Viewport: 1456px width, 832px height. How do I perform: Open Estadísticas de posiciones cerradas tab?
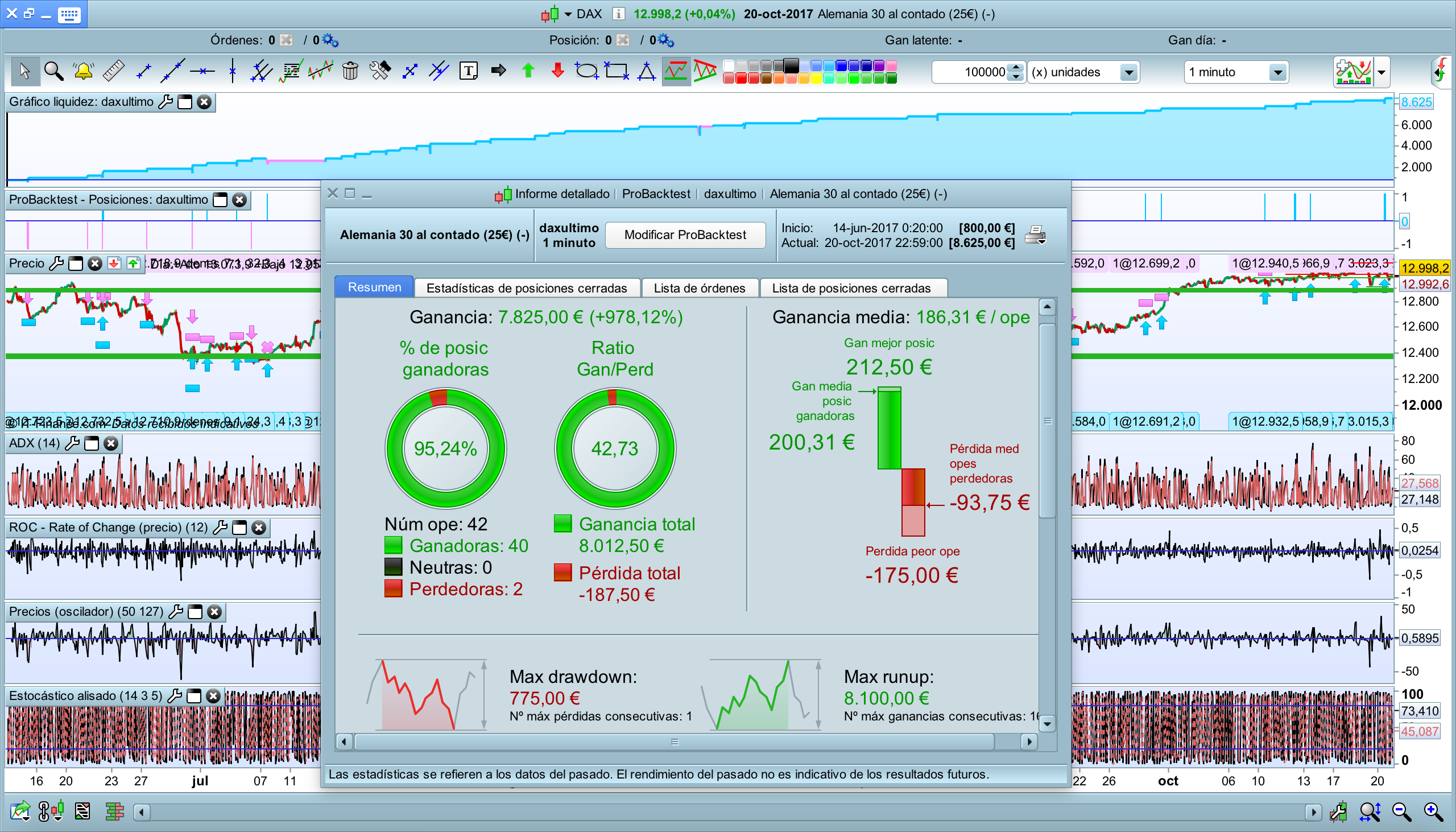527,288
